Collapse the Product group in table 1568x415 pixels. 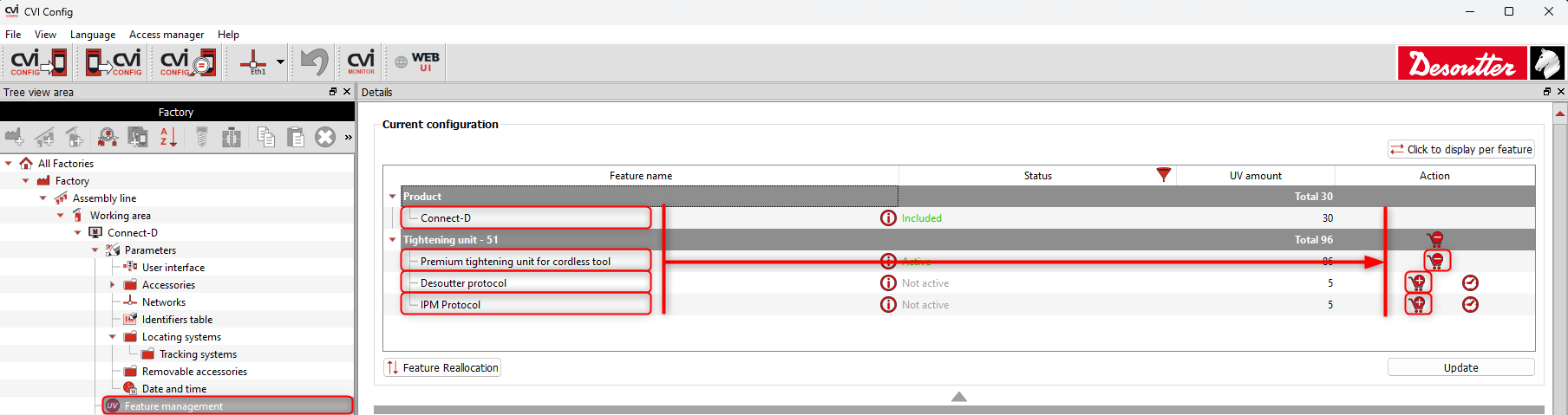coord(392,197)
